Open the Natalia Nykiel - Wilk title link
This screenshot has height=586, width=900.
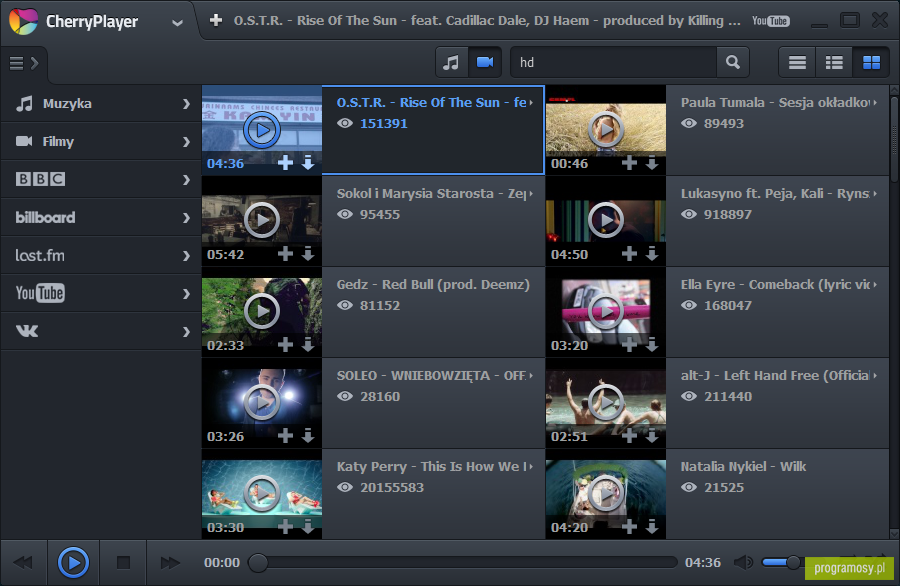743,467
